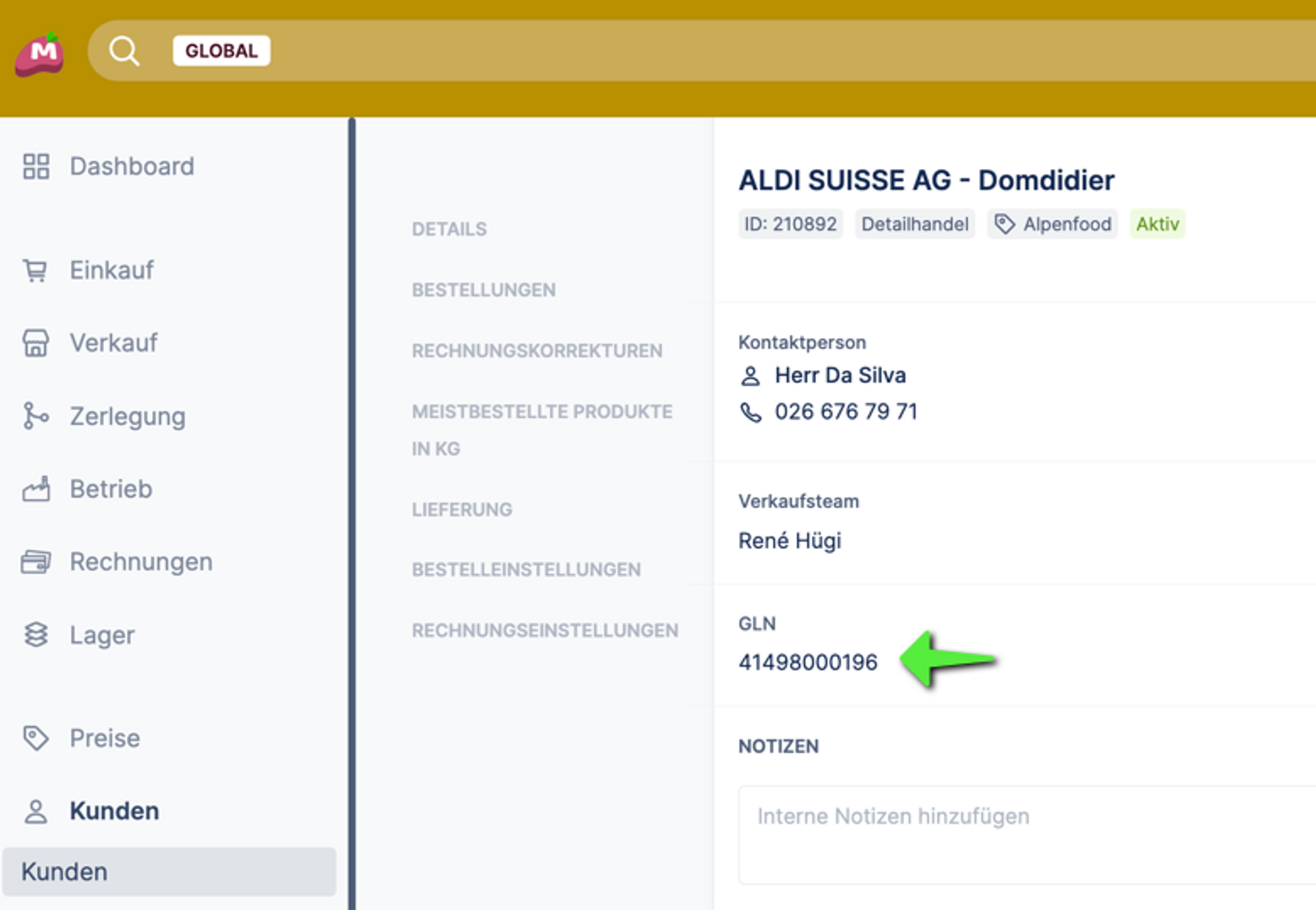The image size is (1316, 910).
Task: Click the Rechnungen card icon
Action: [x=36, y=562]
